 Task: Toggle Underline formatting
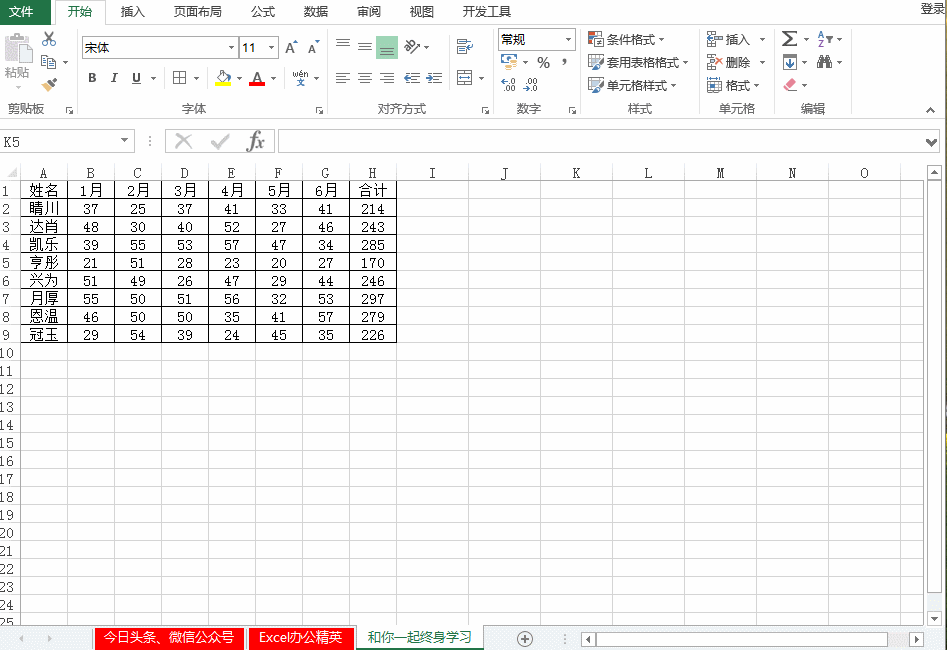pos(136,77)
